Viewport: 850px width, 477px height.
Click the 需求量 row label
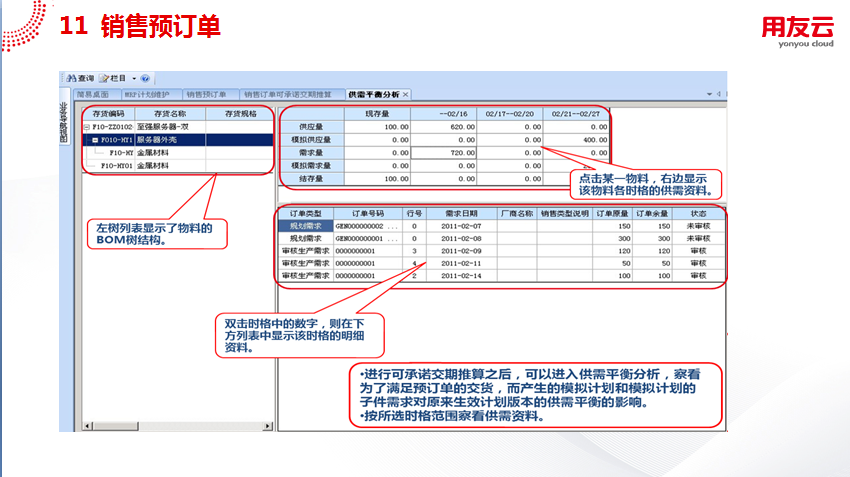point(312,153)
